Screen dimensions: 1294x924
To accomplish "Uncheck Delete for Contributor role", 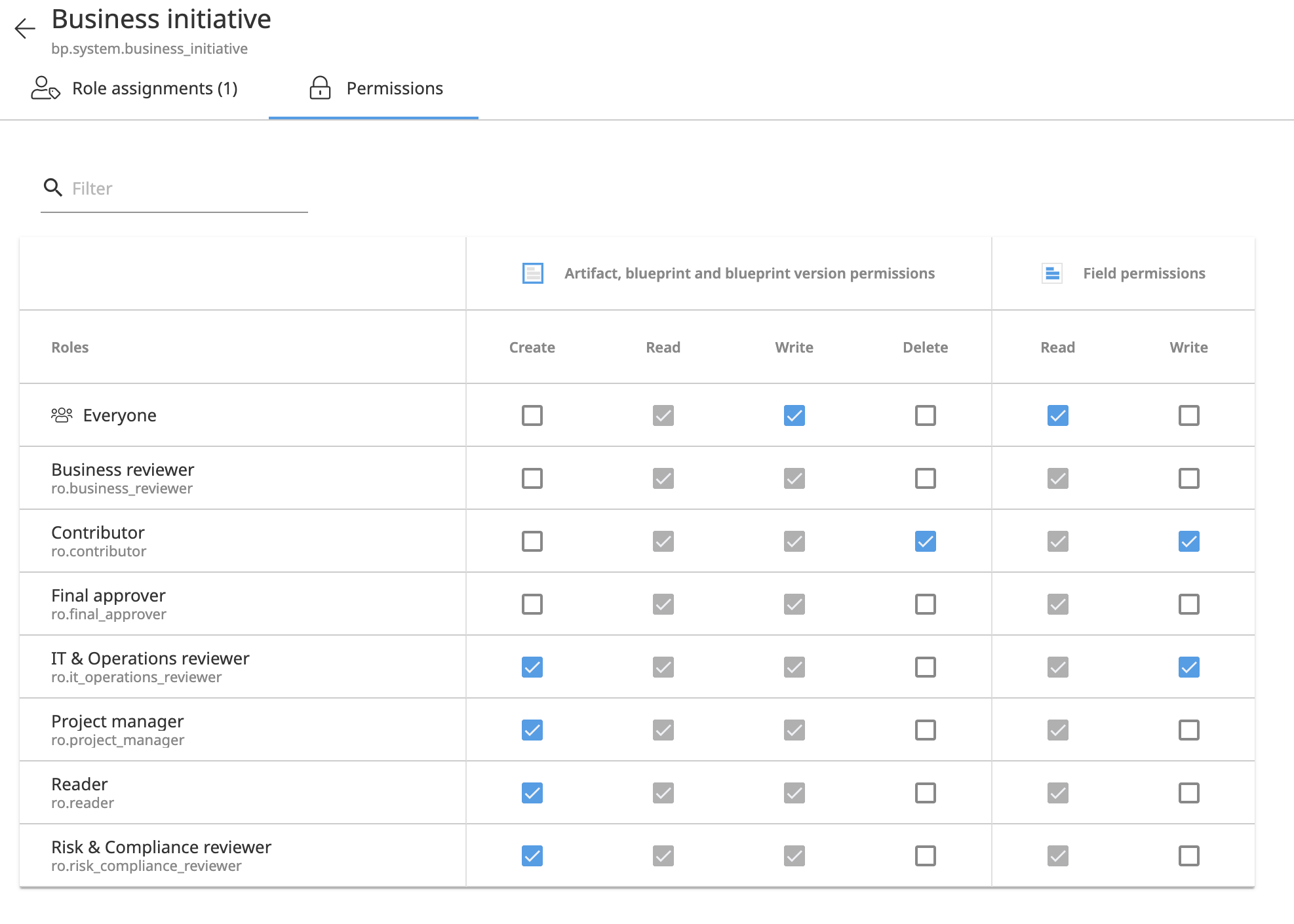I will pos(926,541).
